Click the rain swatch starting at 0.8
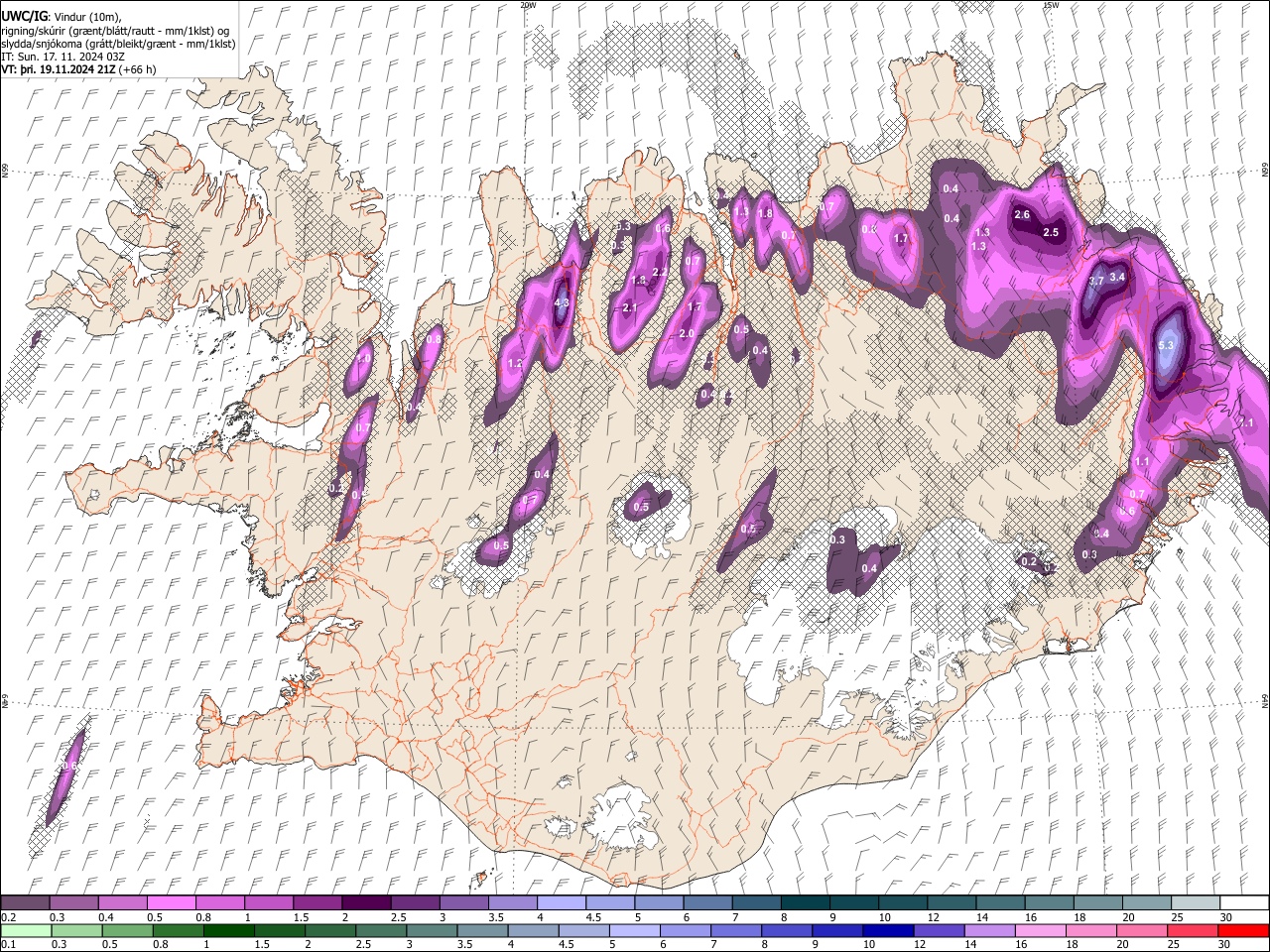This screenshot has width=1270, height=952. 179,930
